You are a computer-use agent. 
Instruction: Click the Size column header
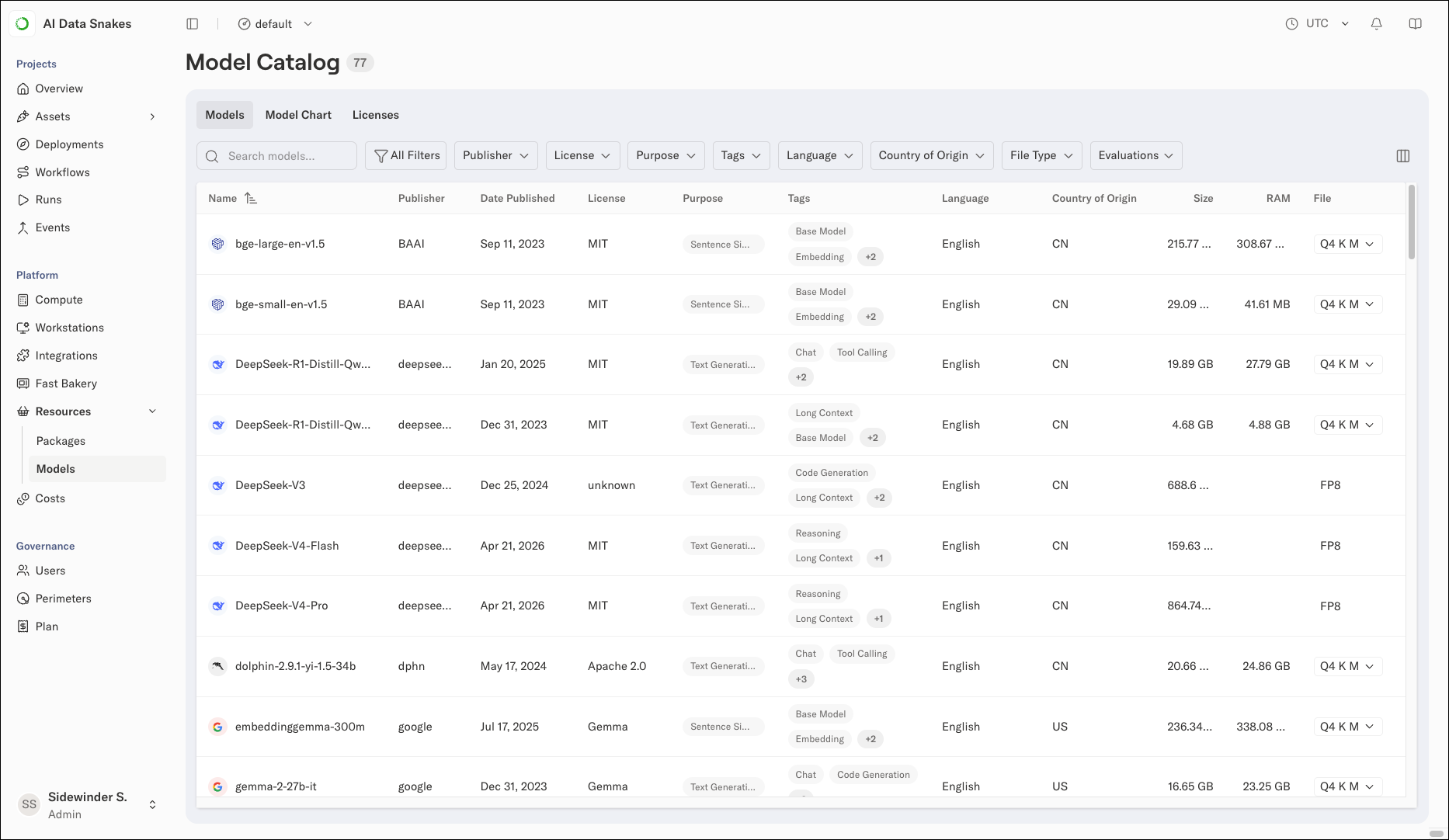point(1203,199)
